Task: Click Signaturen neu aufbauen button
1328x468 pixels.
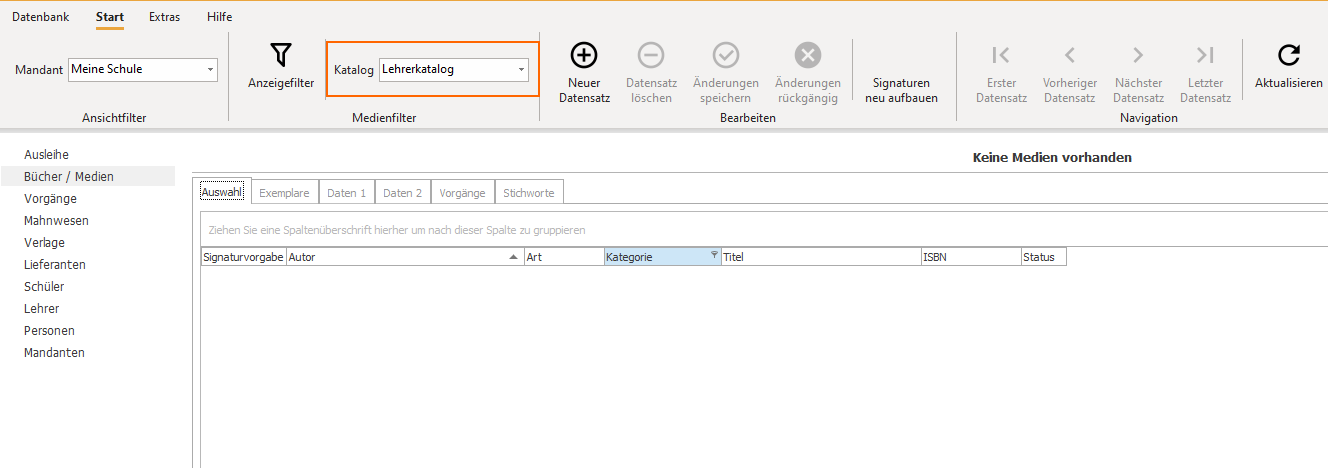Action: [x=901, y=90]
